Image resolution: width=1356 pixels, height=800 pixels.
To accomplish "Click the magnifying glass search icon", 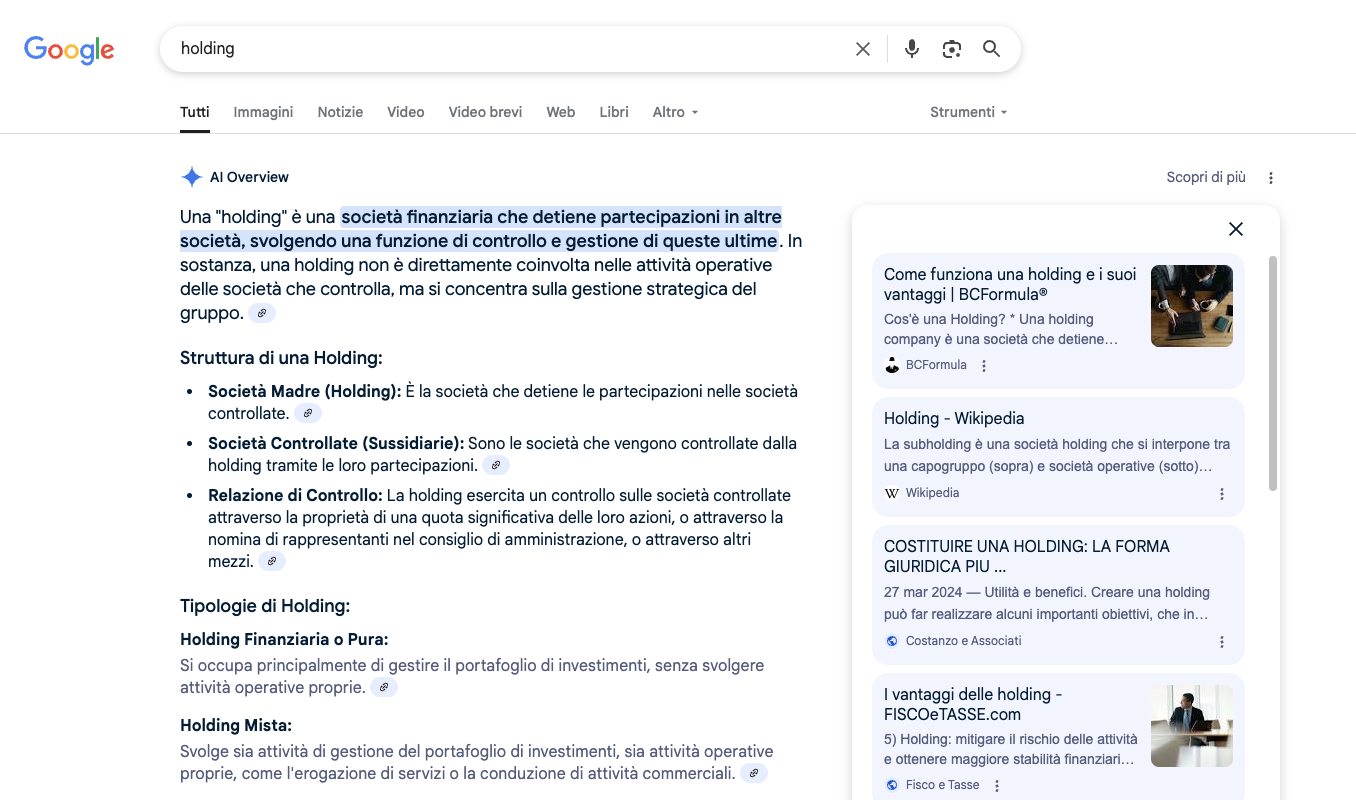I will pyautogui.click(x=991, y=49).
